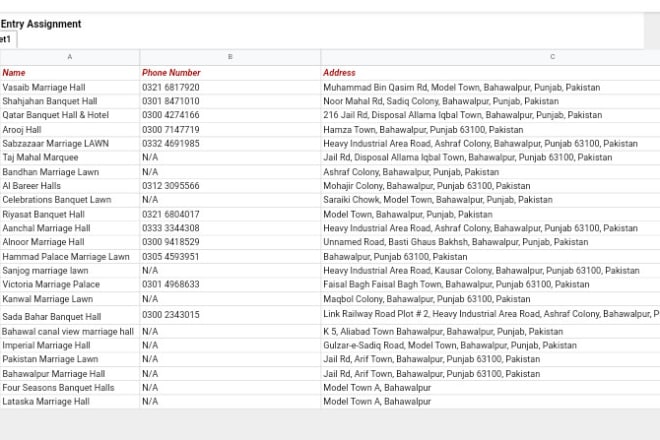Select the Four Seasons Banquet Halls cell

pyautogui.click(x=69, y=388)
